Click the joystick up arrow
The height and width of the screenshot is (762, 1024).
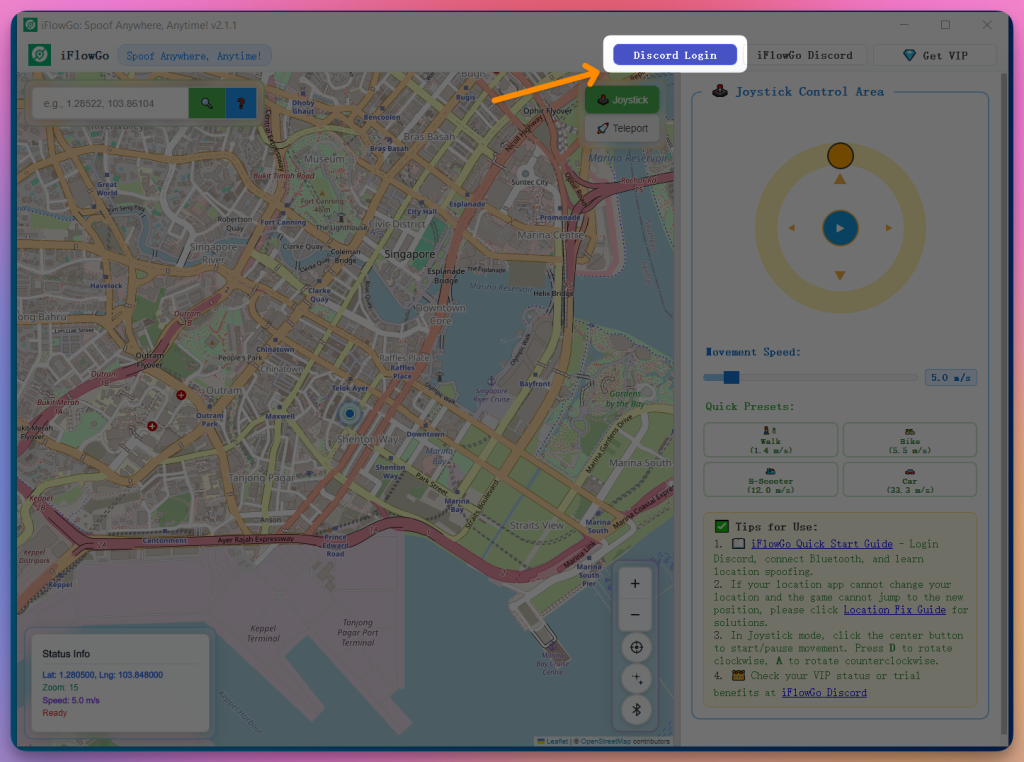[840, 180]
